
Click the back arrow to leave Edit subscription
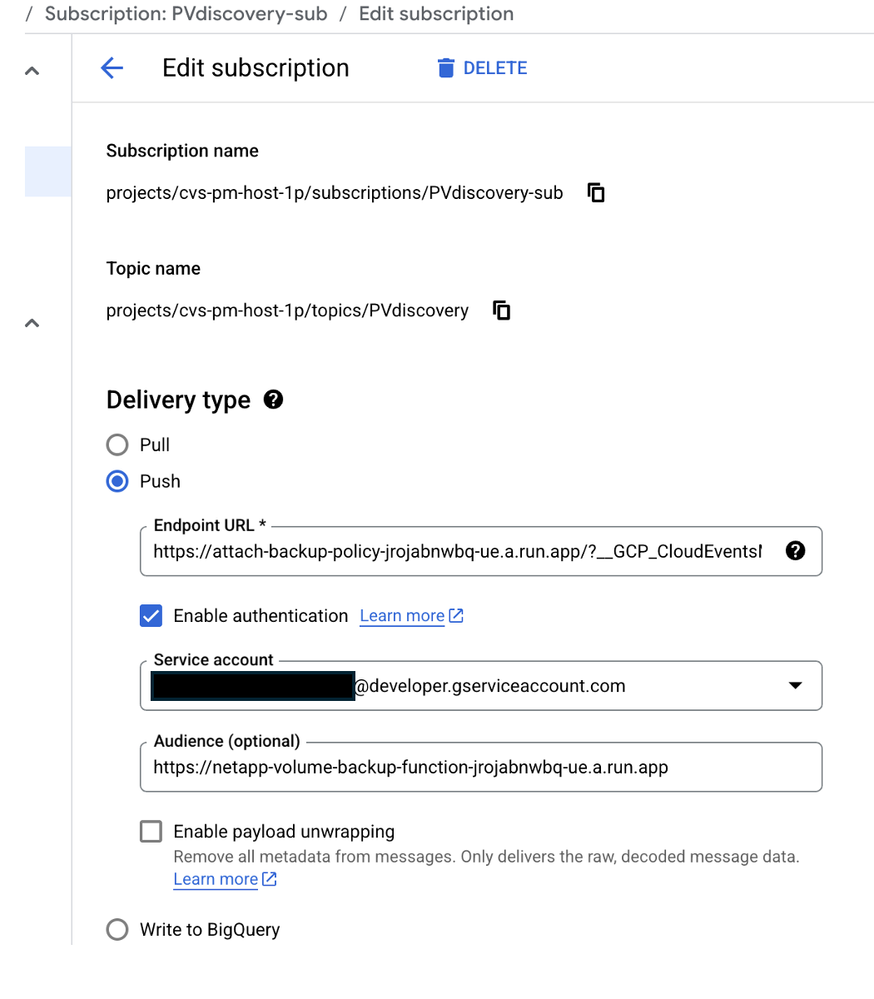[x=111, y=67]
